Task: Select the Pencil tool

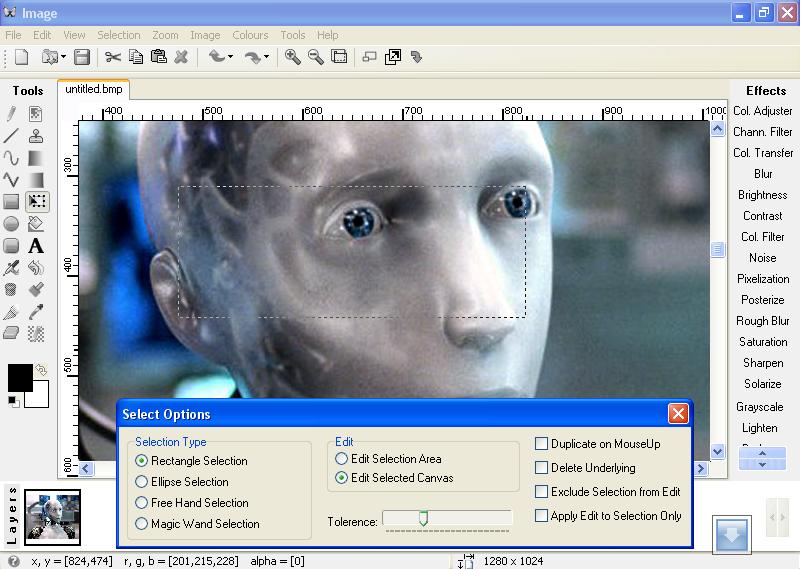Action: pos(11,114)
